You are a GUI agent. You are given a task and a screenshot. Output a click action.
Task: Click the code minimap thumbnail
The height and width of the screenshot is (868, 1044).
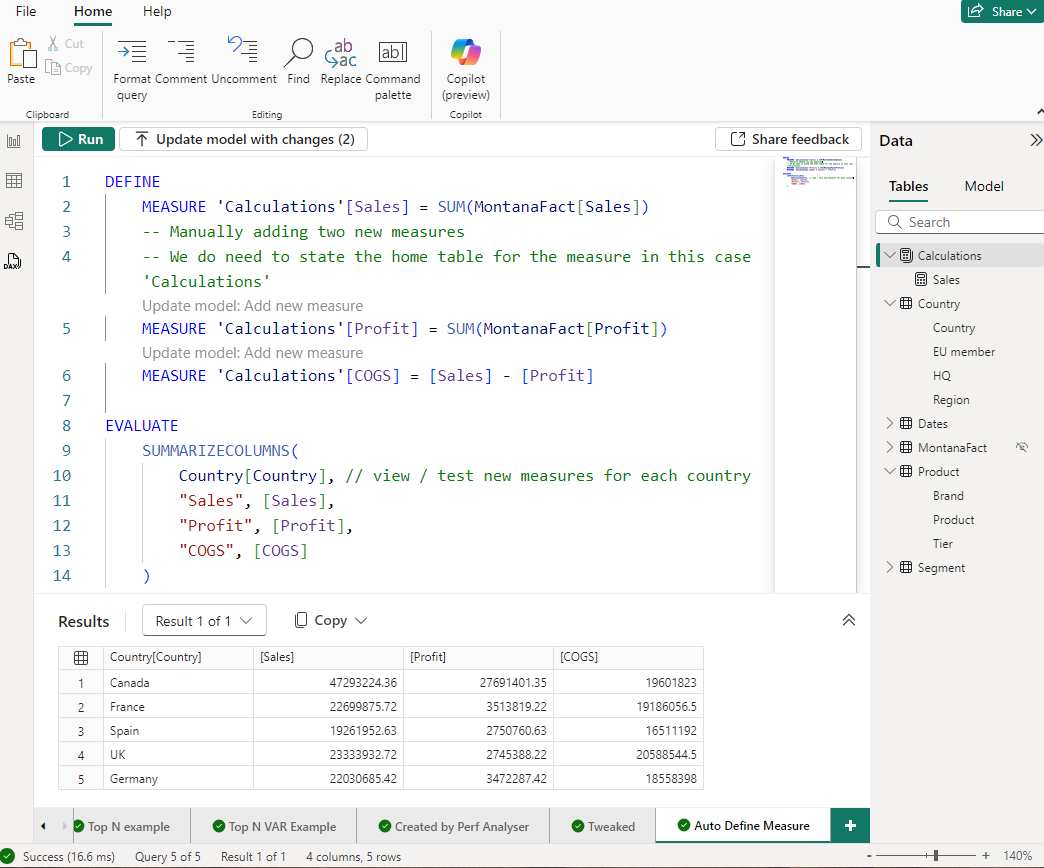pos(818,171)
